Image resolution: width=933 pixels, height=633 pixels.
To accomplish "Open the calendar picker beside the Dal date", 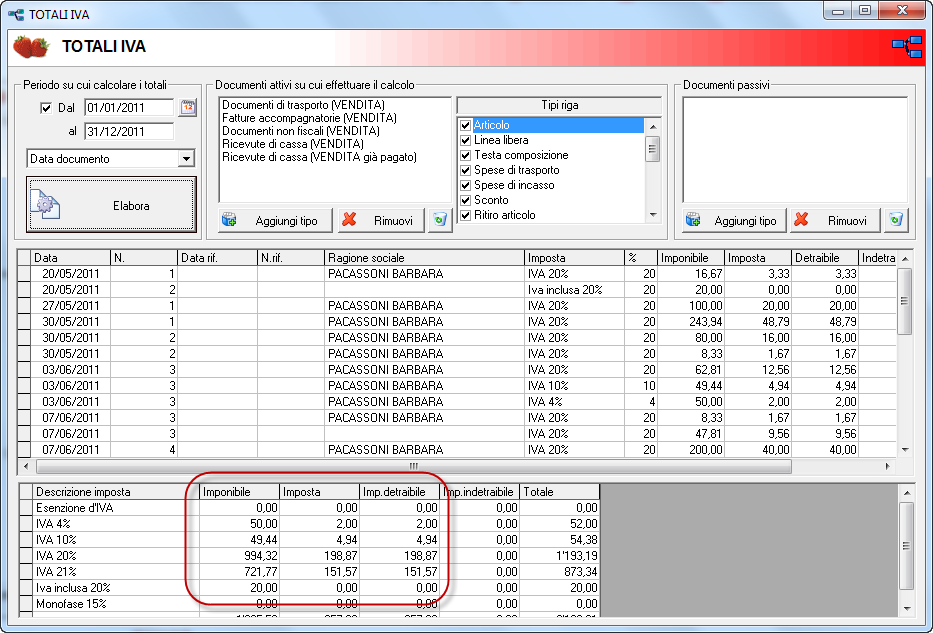I will tap(188, 108).
